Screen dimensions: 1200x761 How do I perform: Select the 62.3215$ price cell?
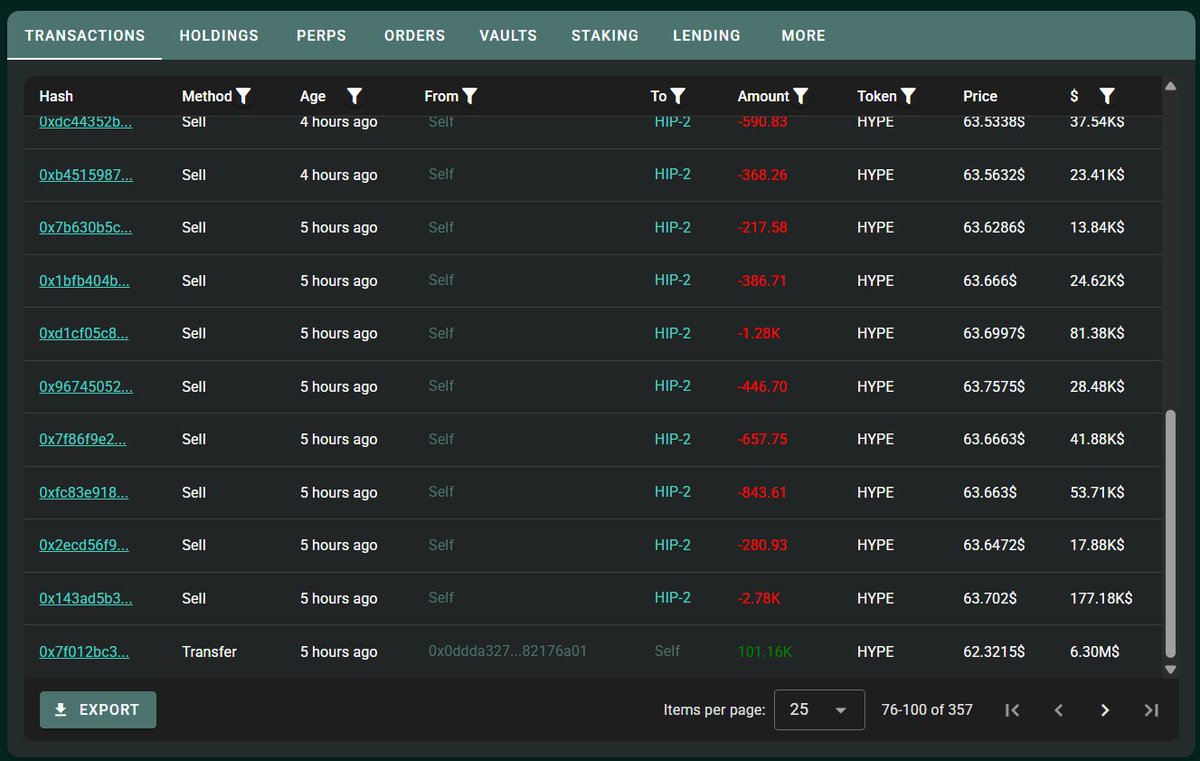[x=994, y=652]
